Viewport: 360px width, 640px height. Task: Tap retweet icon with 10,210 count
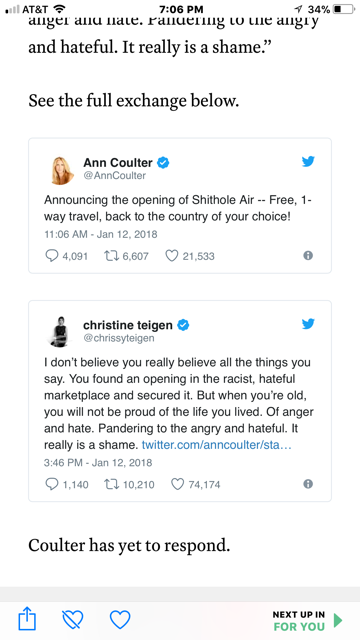point(111,484)
